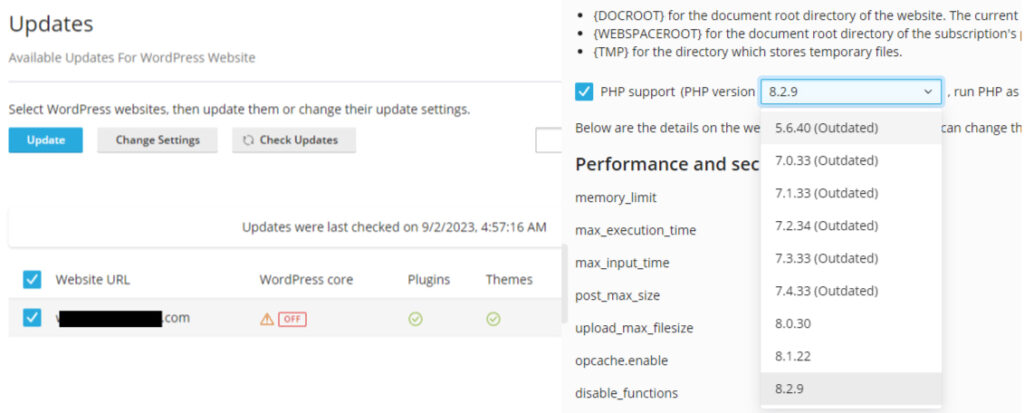Viewport: 1024px width, 413px height.
Task: Uncheck the website row checkbox
Action: 32,319
